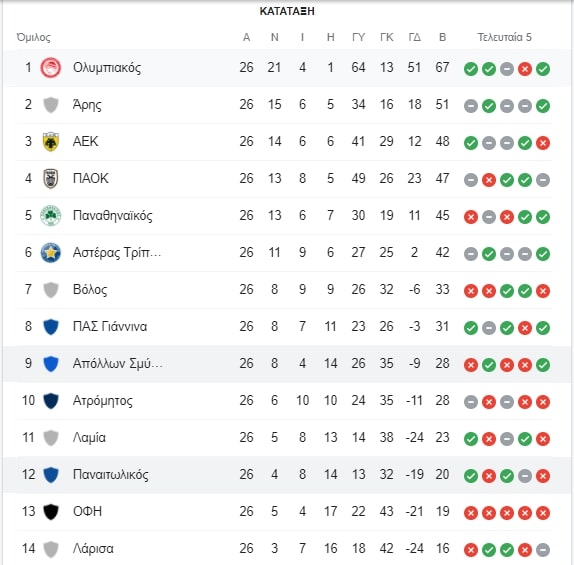Click the ΟΦΗ black shield icon
The width and height of the screenshot is (574, 565).
(51, 512)
